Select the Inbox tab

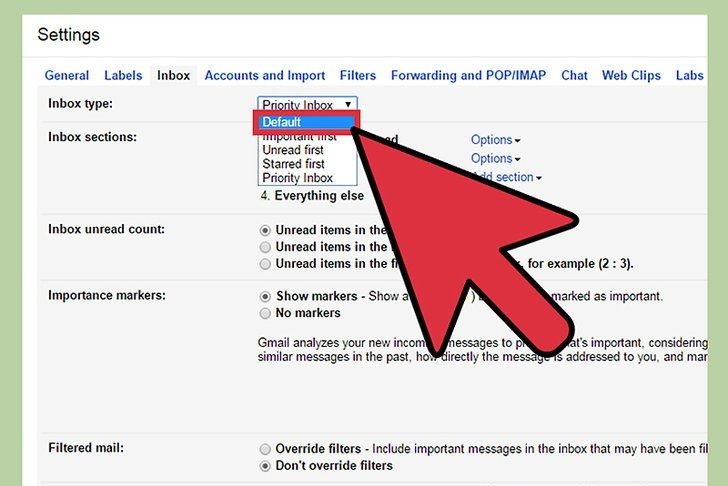pos(172,75)
